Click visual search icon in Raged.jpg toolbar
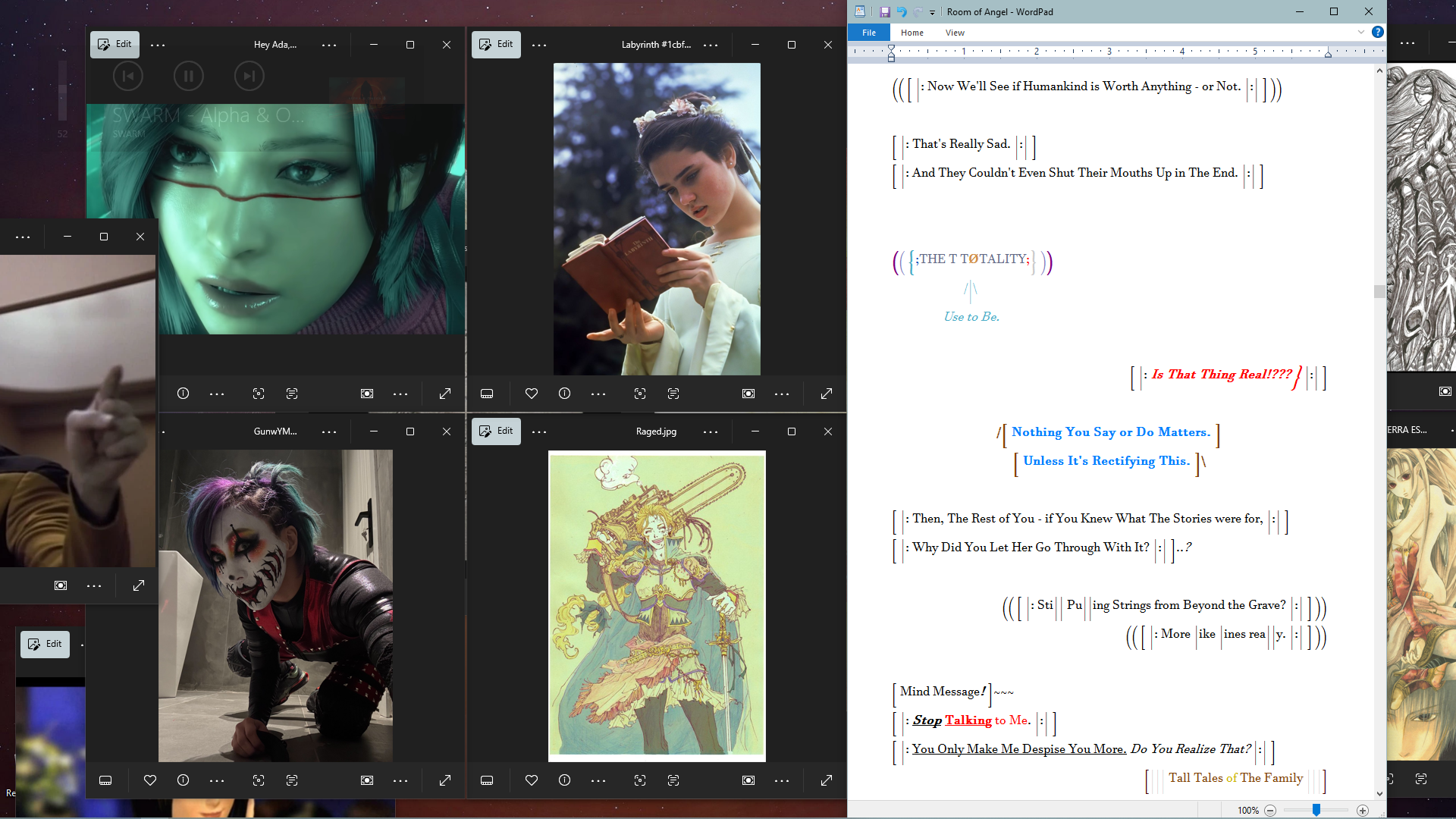The image size is (1456, 819). (640, 780)
